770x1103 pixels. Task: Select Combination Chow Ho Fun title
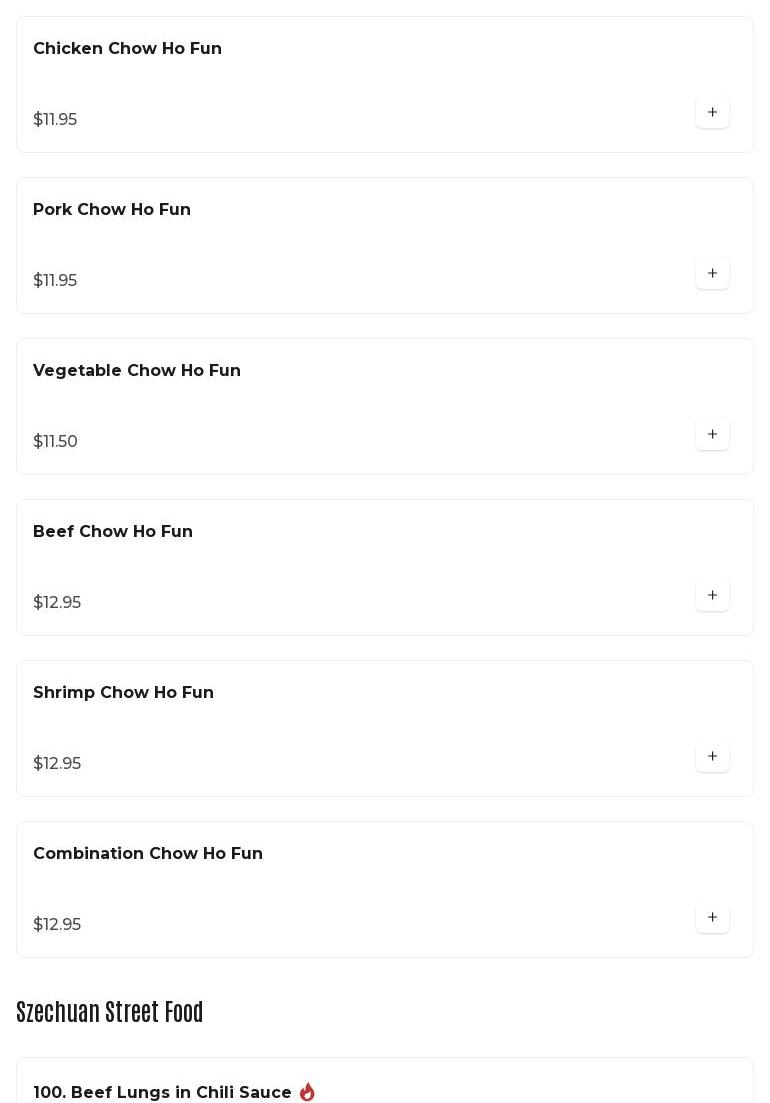(148, 854)
